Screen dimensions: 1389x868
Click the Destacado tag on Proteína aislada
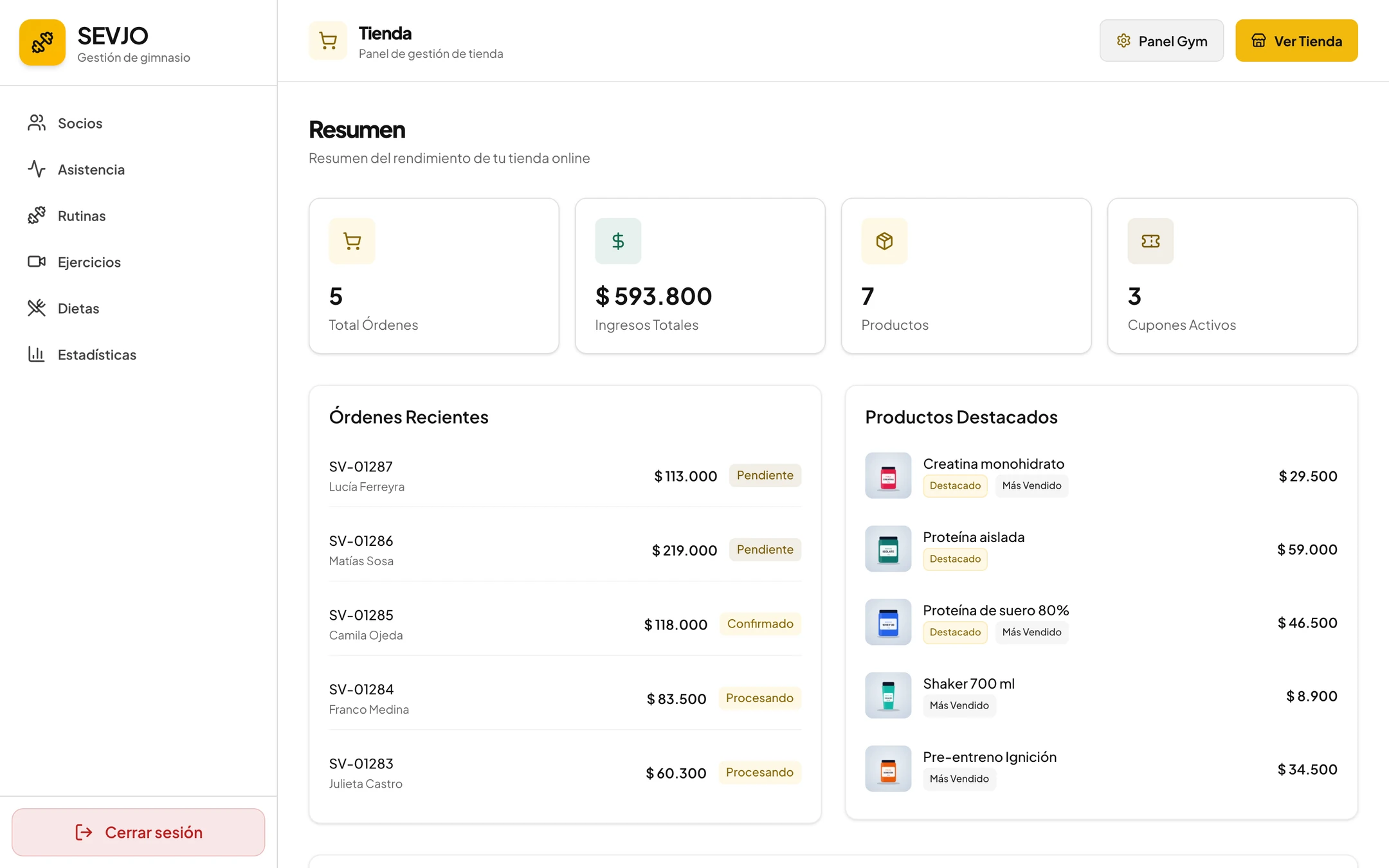pos(955,559)
